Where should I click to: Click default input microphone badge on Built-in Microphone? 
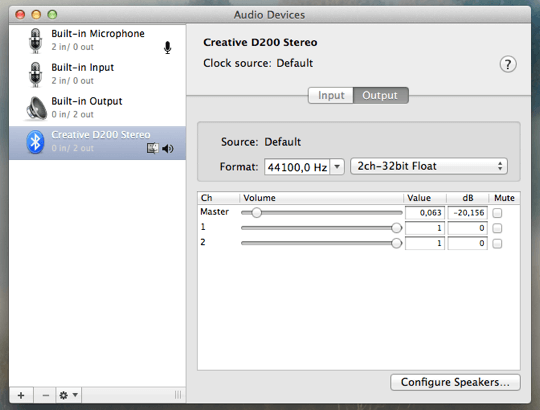(x=167, y=48)
